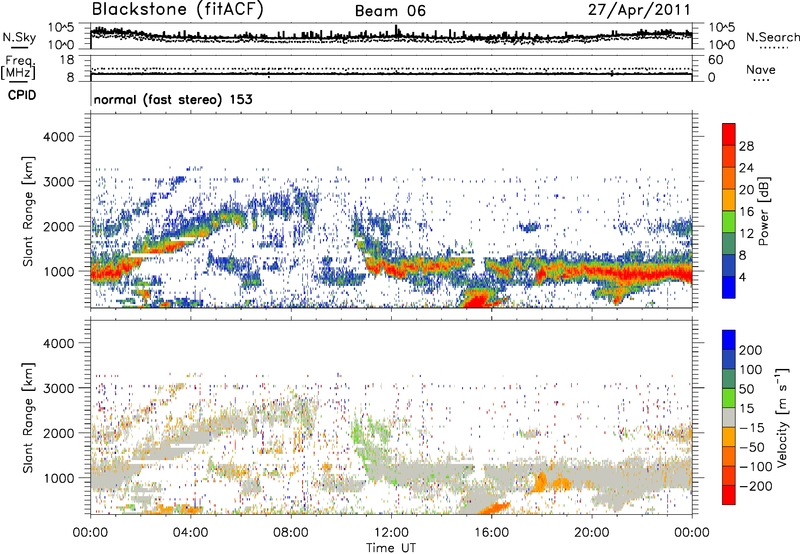800x554 pixels.
Task: Select the 'N.Sky' legend label
Action: coord(19,37)
